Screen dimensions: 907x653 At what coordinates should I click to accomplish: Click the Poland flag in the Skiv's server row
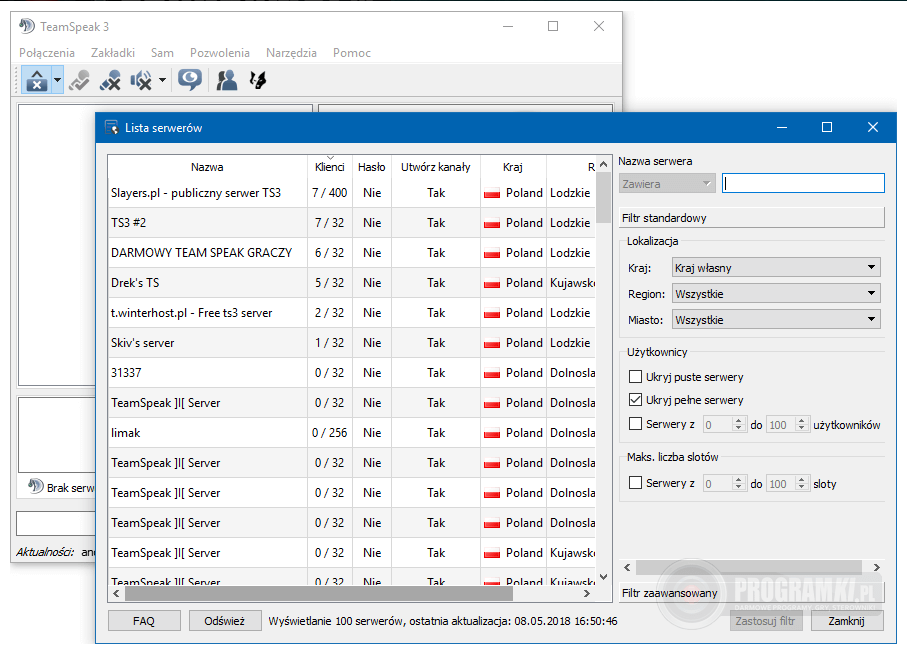(x=492, y=344)
